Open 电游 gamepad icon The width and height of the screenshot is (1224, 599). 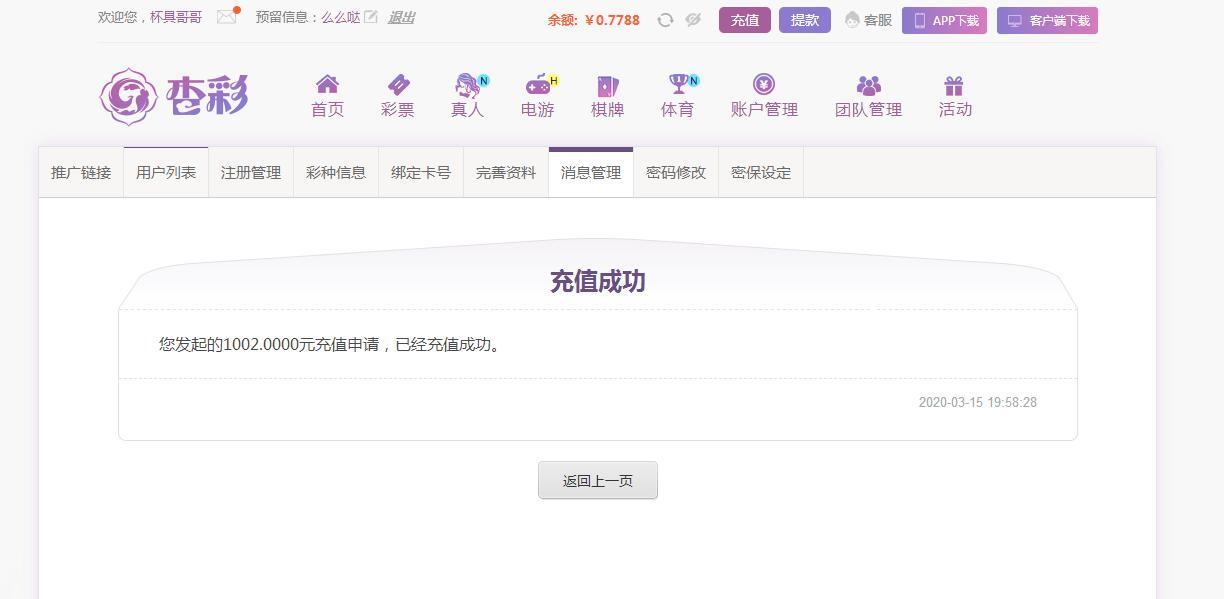pyautogui.click(x=539, y=84)
